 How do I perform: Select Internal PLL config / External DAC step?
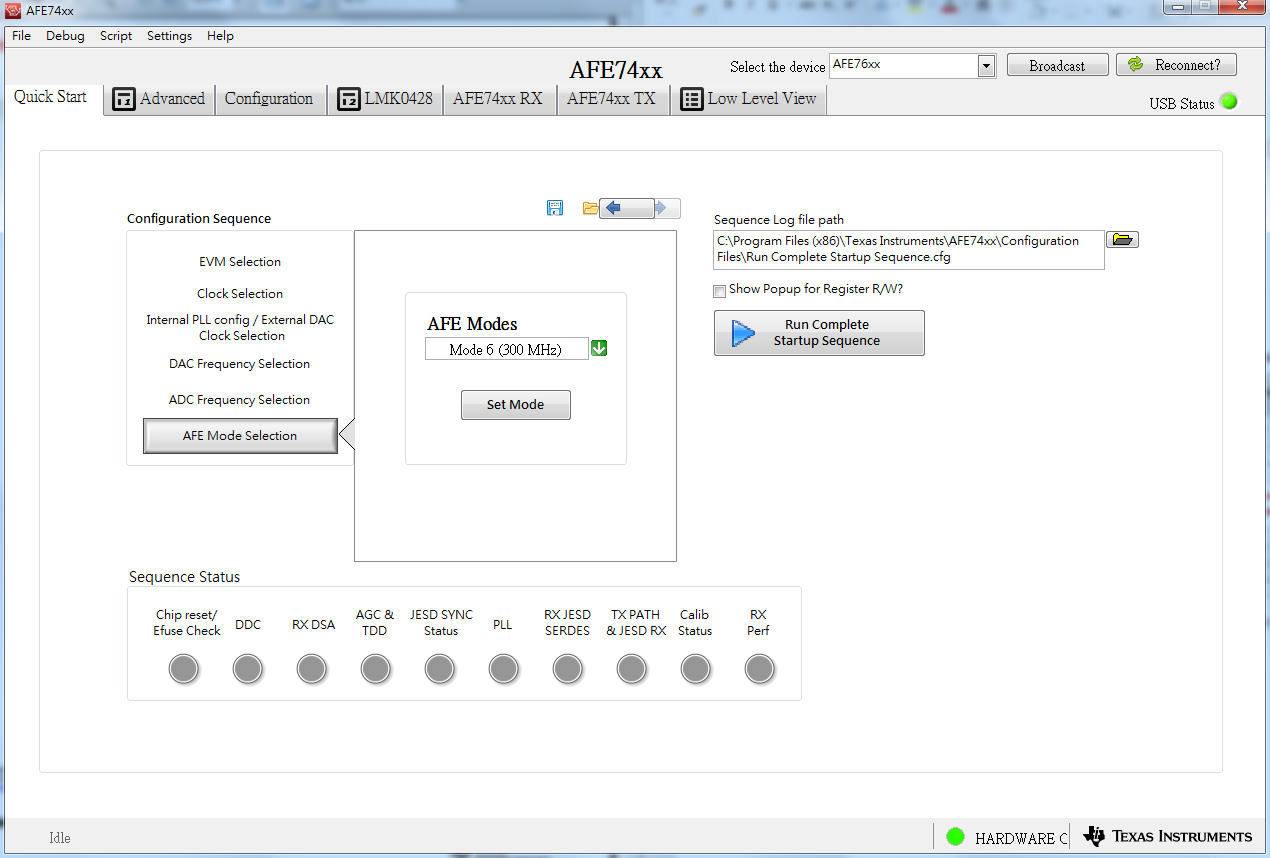pyautogui.click(x=240, y=328)
